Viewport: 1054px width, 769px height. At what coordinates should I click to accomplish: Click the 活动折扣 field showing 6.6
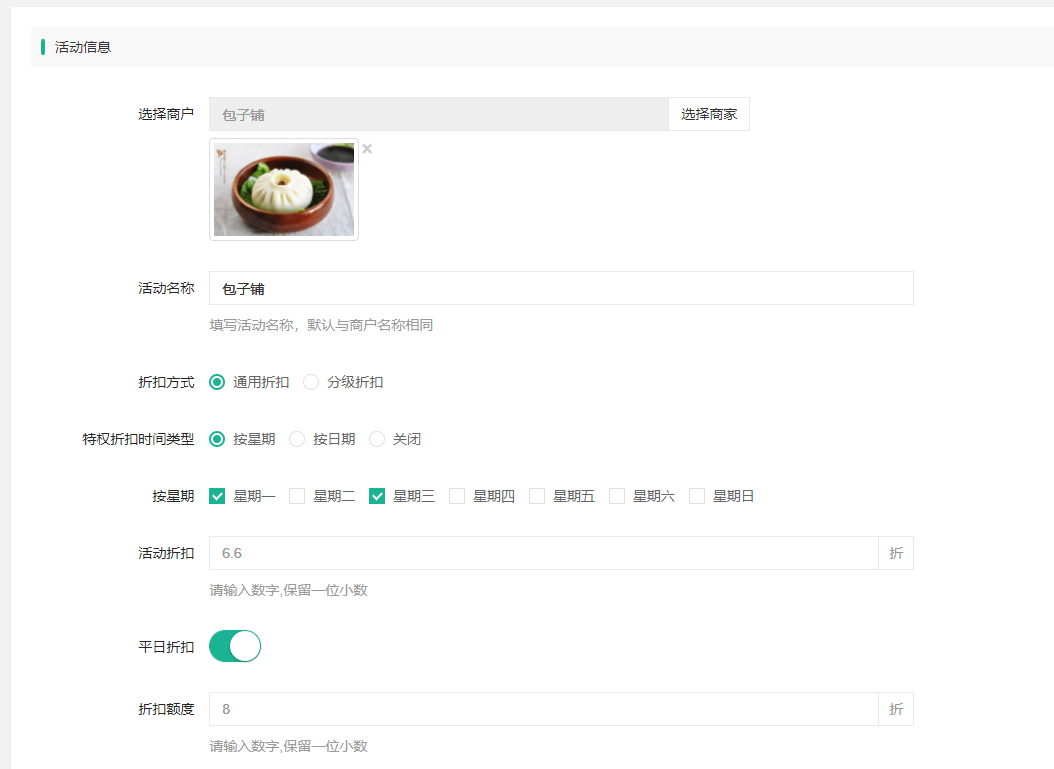(x=544, y=553)
